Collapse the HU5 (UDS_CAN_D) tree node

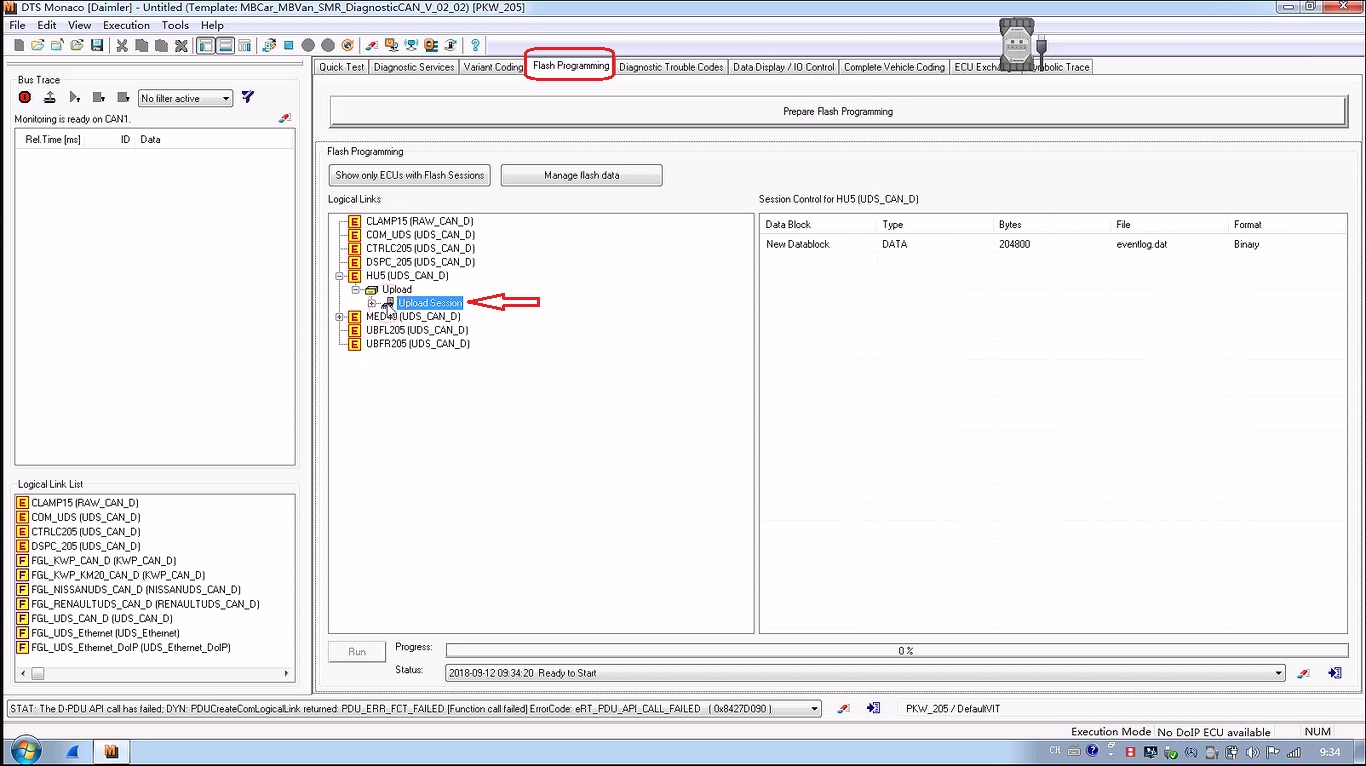tap(340, 276)
